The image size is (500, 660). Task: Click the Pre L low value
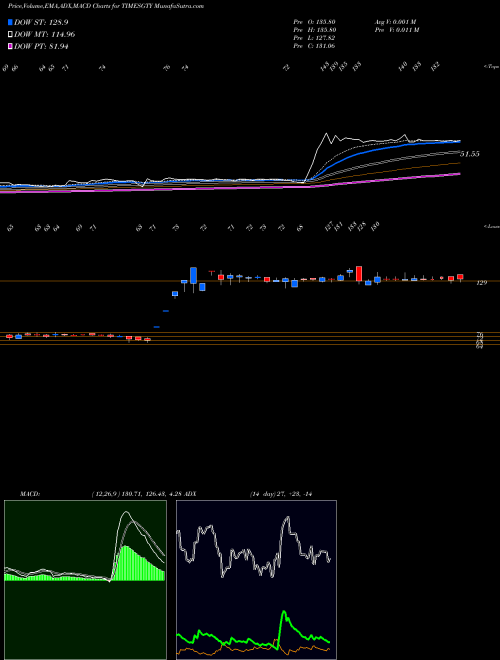(314, 38)
